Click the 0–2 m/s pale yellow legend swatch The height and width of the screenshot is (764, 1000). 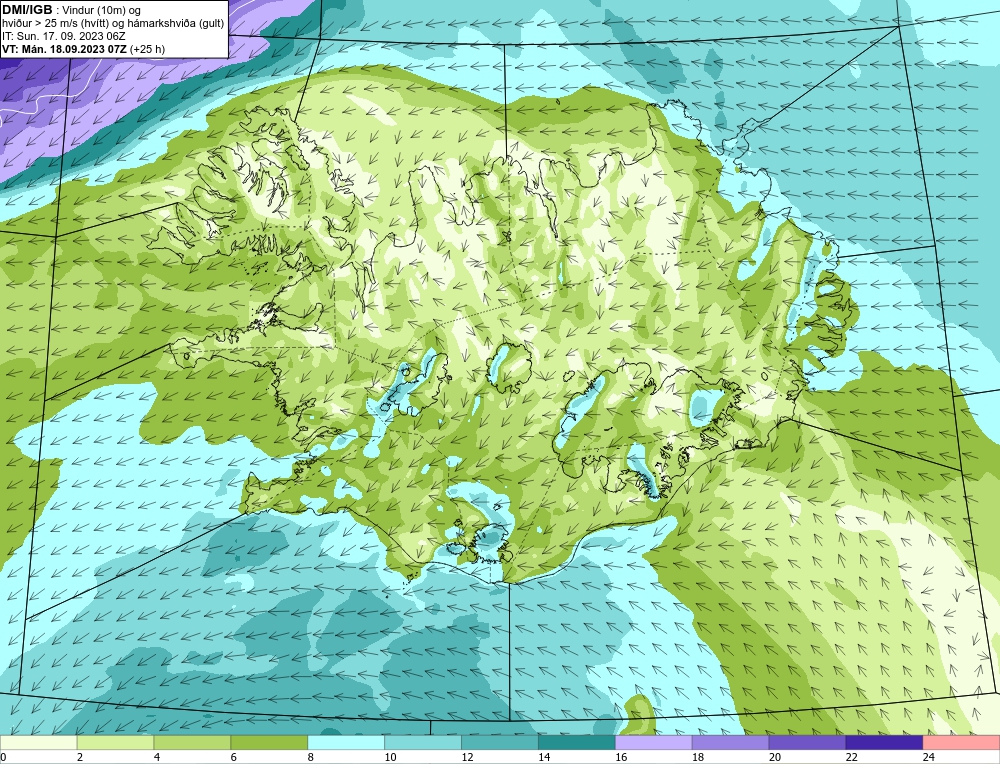(38, 743)
